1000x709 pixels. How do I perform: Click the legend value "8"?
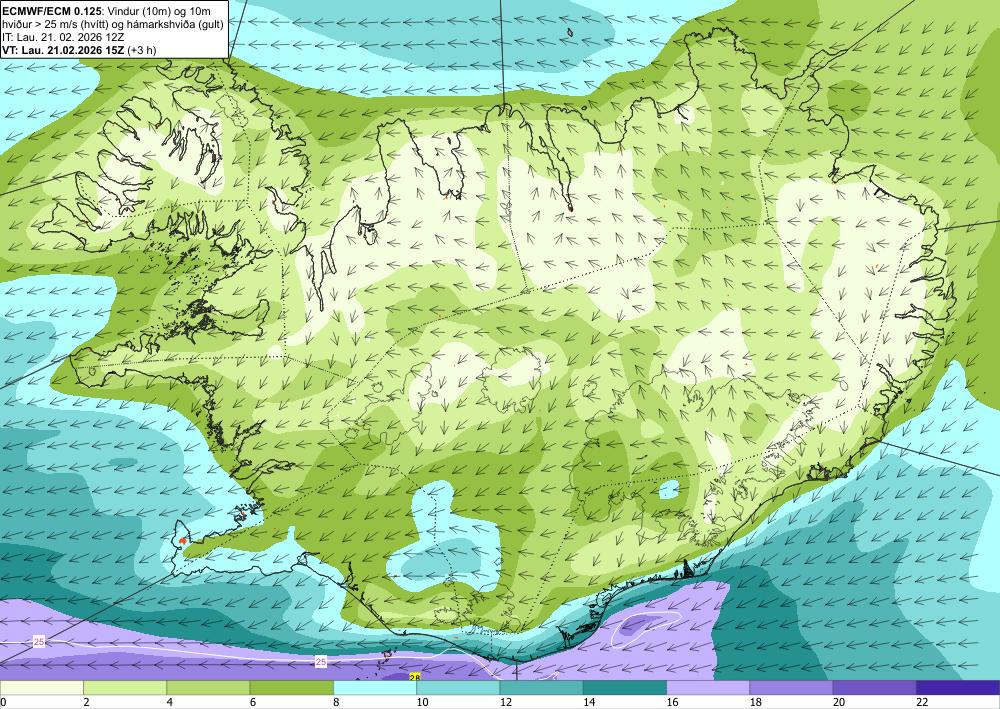[x=336, y=703]
